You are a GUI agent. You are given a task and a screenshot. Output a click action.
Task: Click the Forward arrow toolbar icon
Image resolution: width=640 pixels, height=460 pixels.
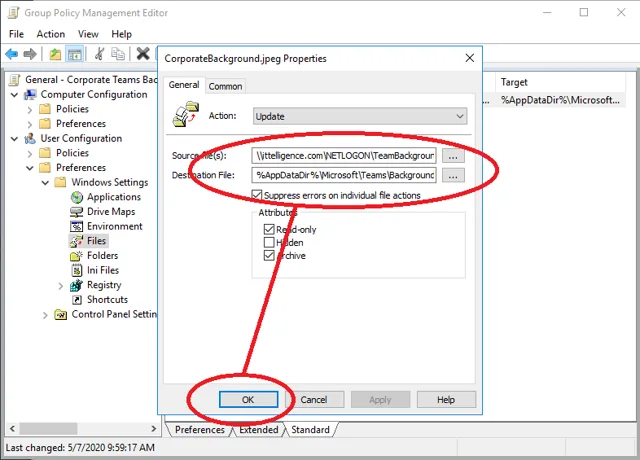point(30,54)
